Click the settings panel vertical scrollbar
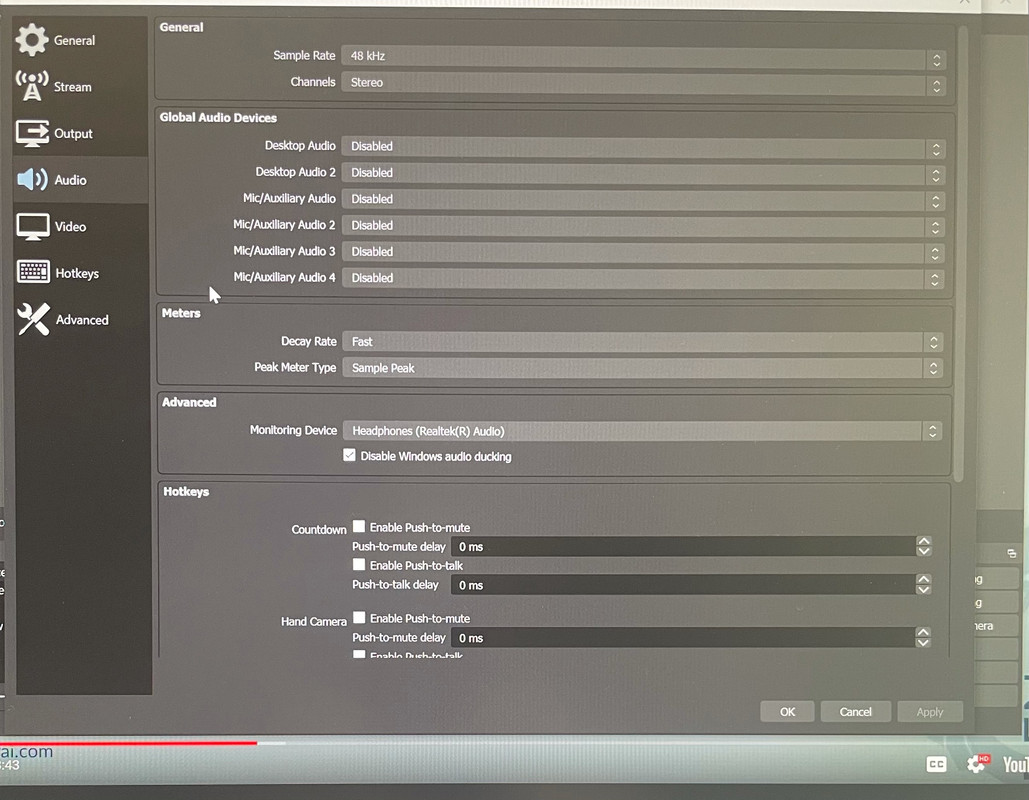This screenshot has width=1029, height=800. click(961, 253)
